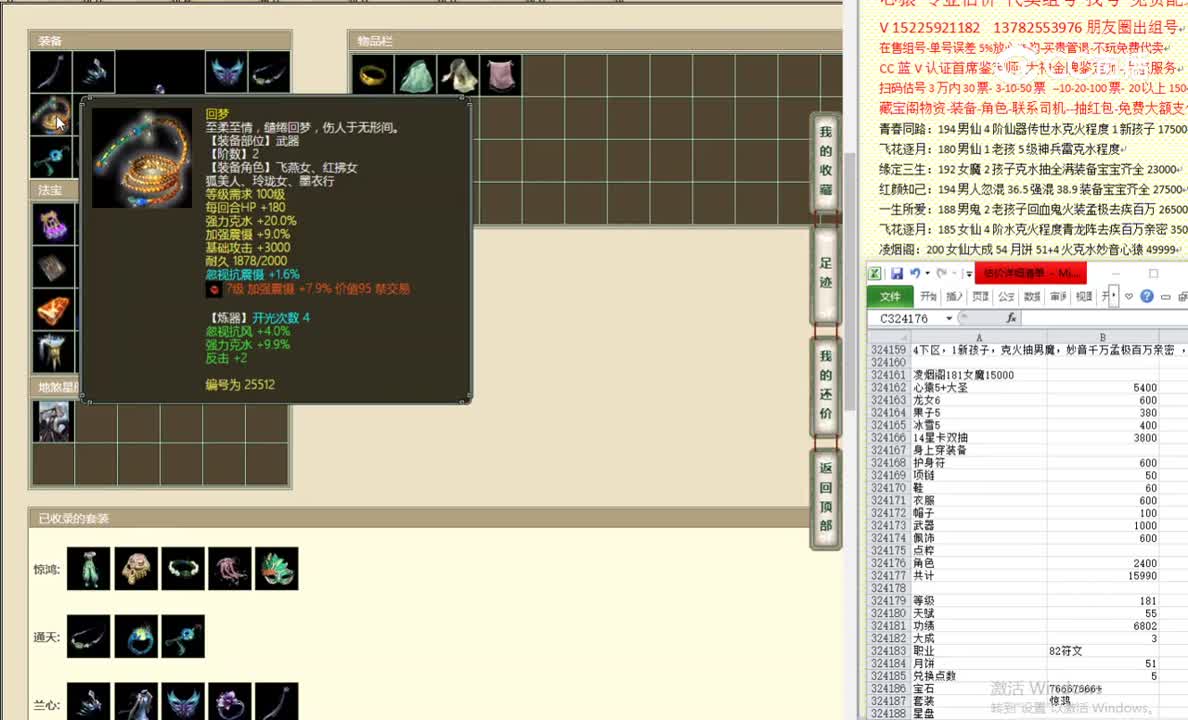Click the Insert Function fx icon
The width and height of the screenshot is (1188, 720).
[1012, 318]
